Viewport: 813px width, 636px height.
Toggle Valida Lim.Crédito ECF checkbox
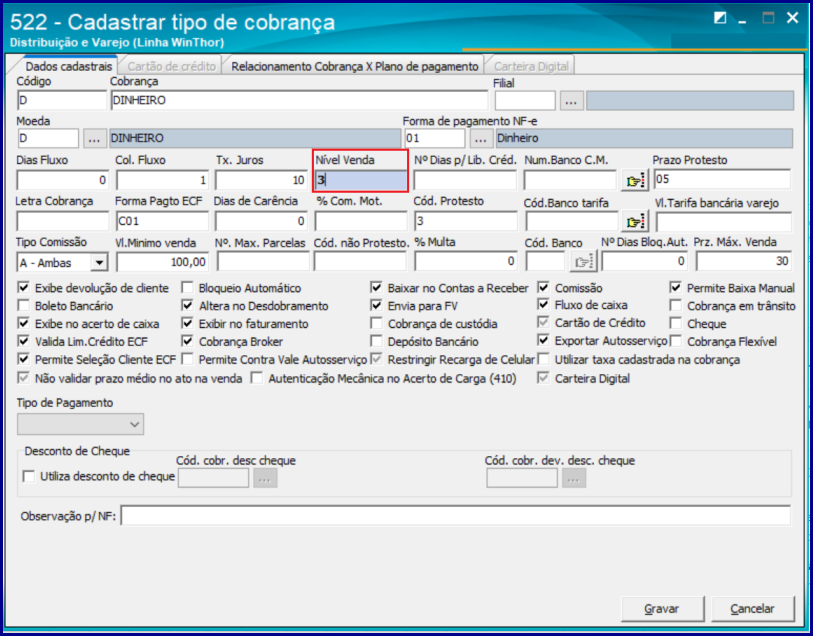[24, 341]
